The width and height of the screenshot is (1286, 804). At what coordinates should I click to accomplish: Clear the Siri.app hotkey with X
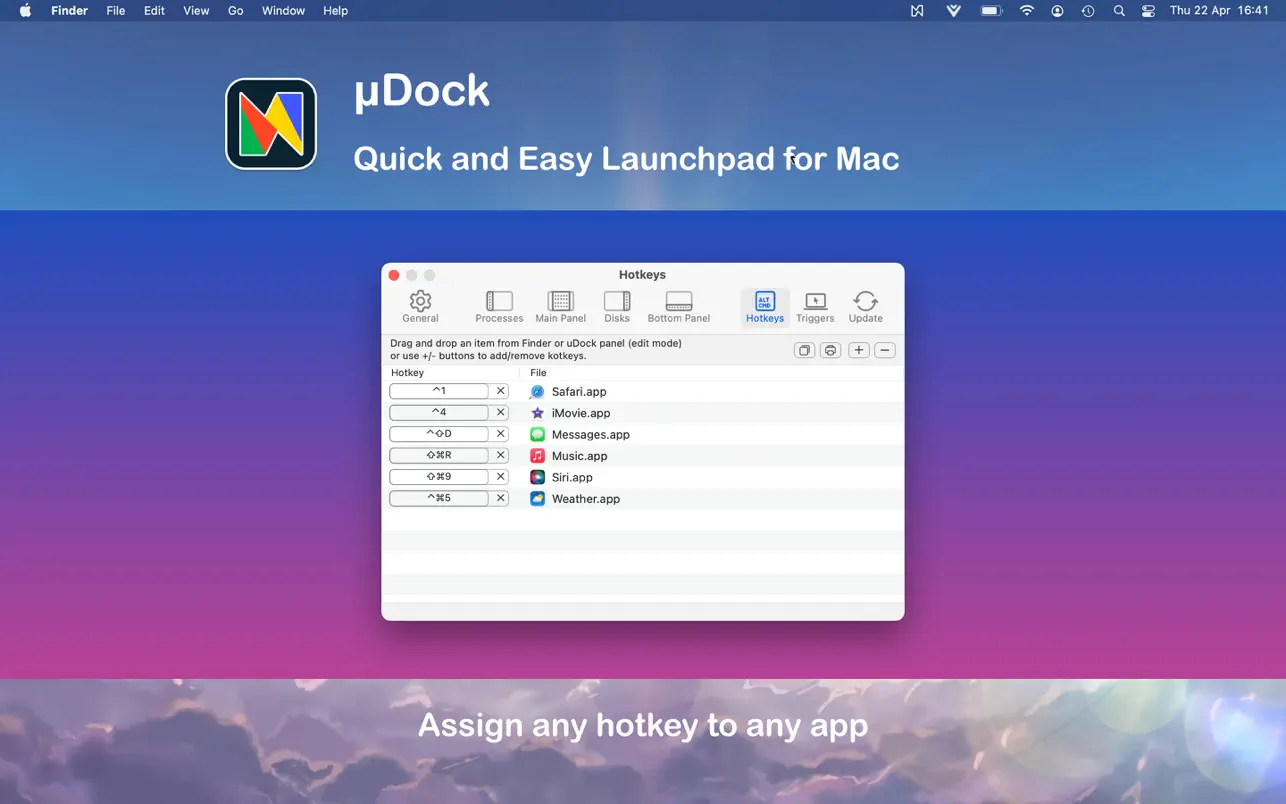click(501, 477)
